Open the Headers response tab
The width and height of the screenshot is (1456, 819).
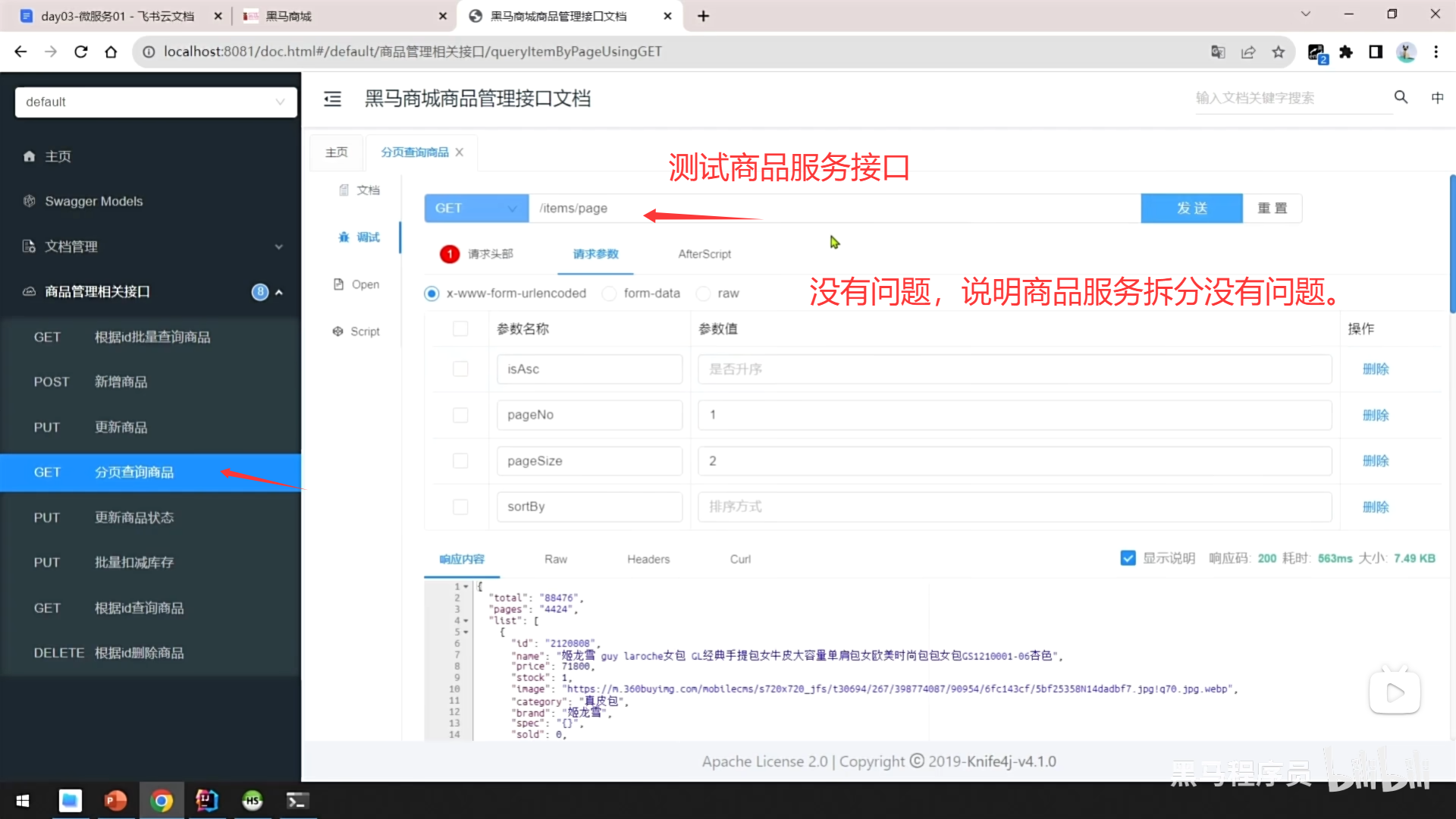[x=648, y=559]
